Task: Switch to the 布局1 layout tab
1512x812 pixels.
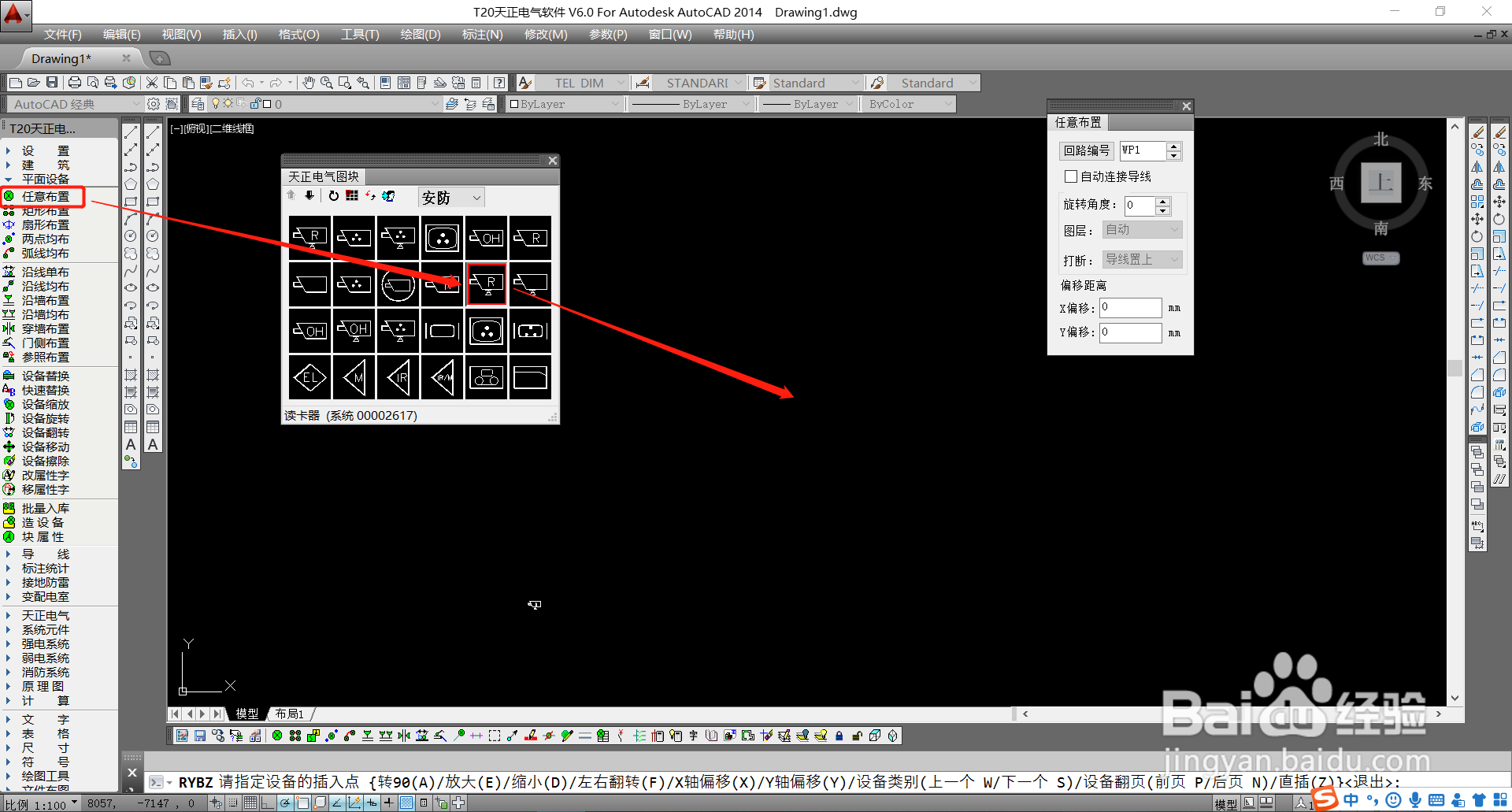Action: pyautogui.click(x=289, y=714)
